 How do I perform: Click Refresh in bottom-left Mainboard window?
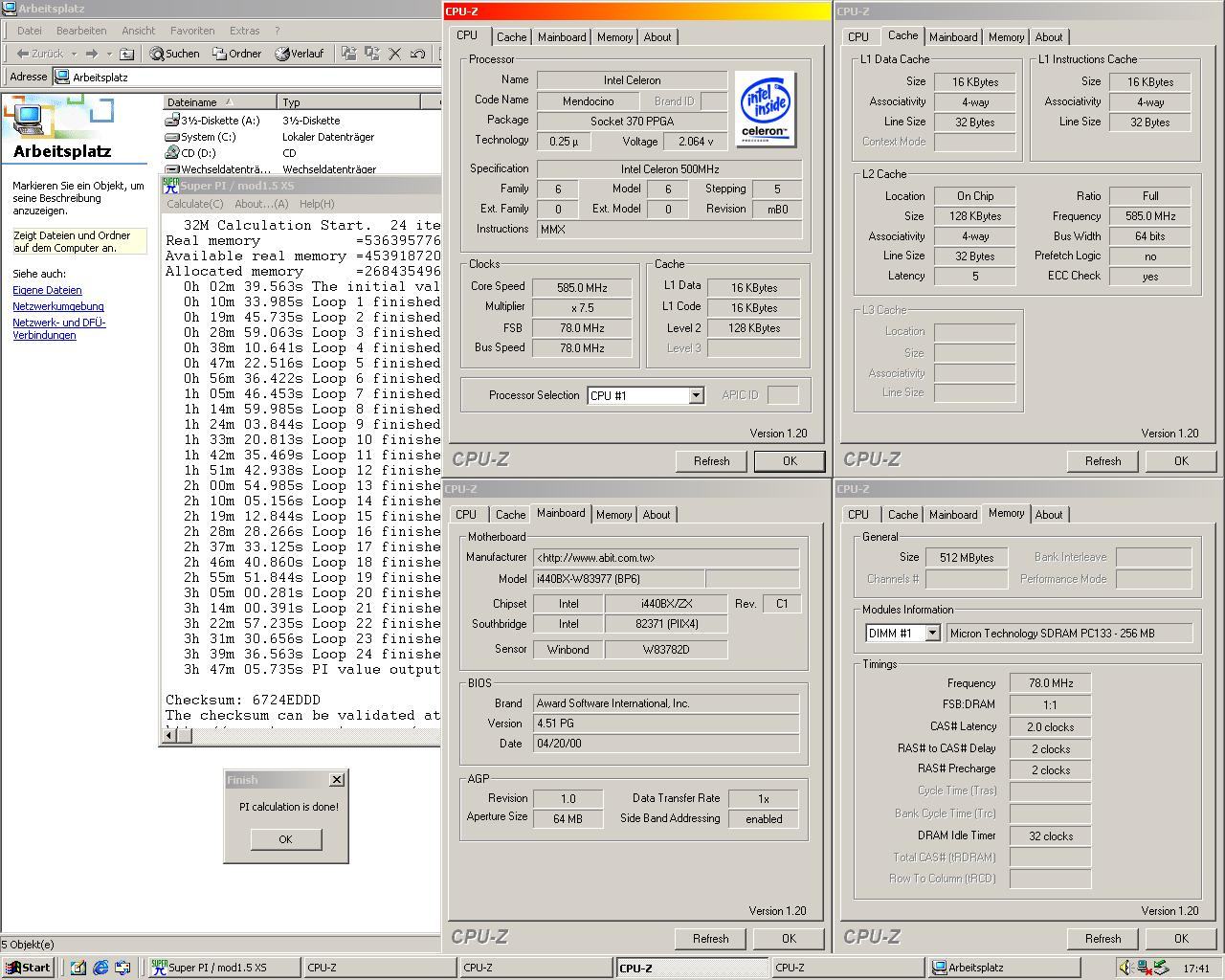tap(710, 939)
